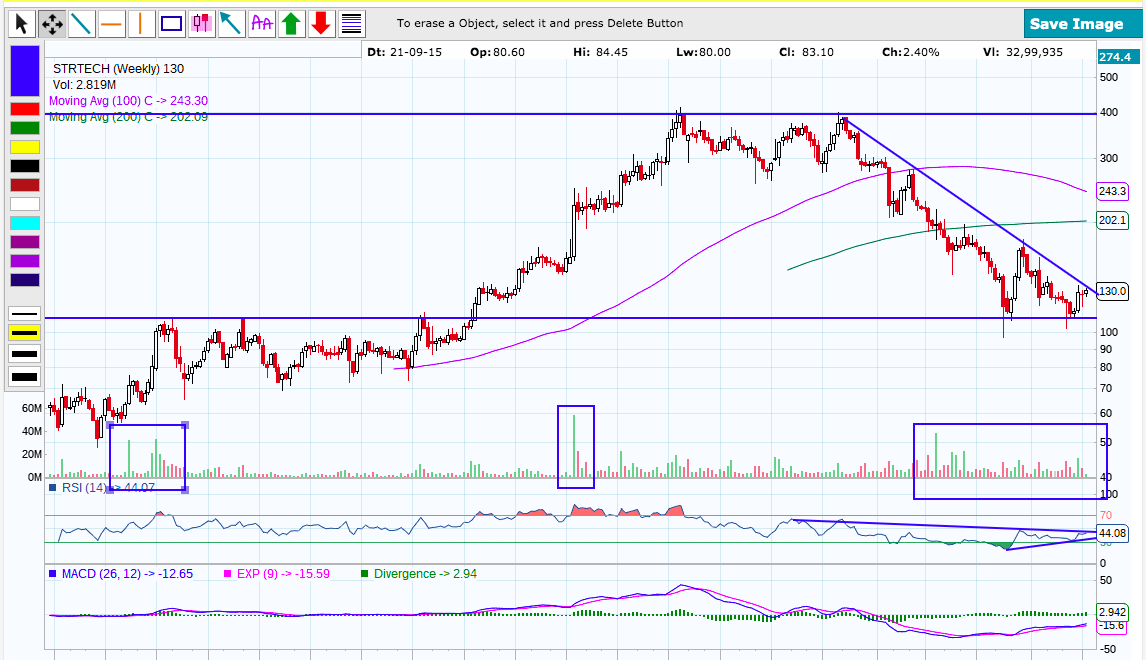Click the Lw:80.00 low readout

click(703, 52)
